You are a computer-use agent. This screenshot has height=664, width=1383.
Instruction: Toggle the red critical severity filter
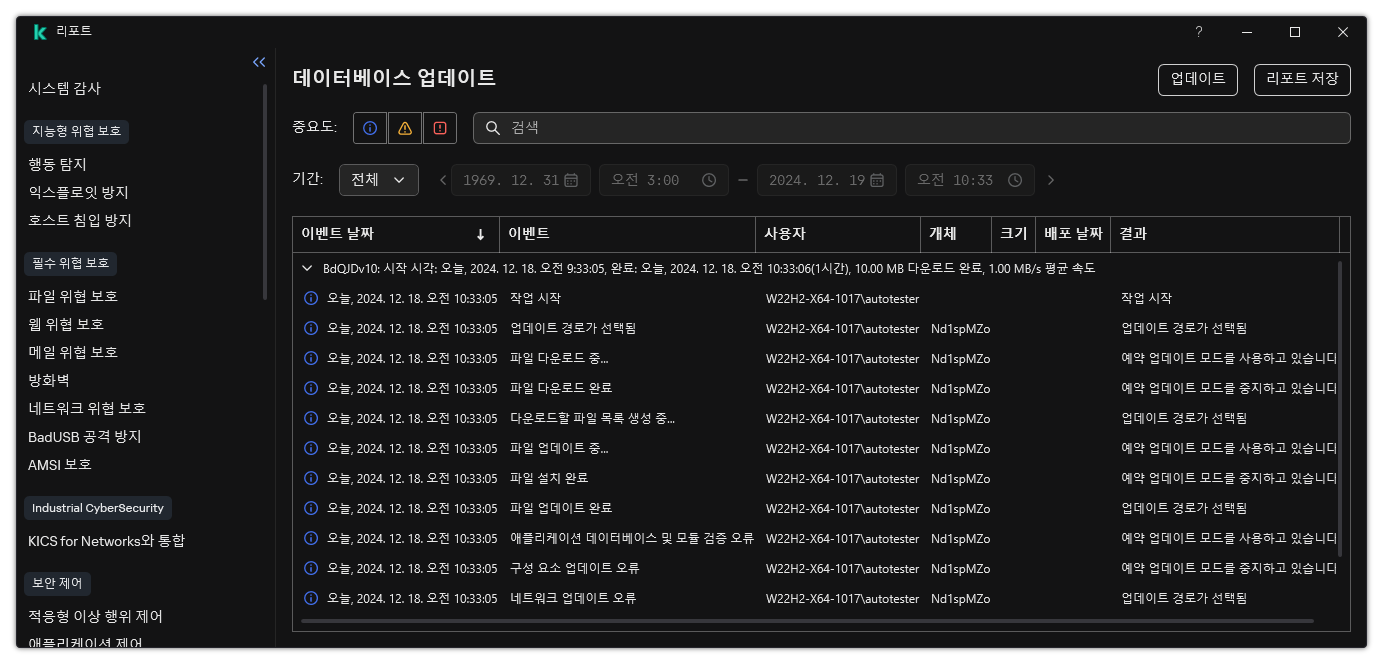click(x=439, y=127)
